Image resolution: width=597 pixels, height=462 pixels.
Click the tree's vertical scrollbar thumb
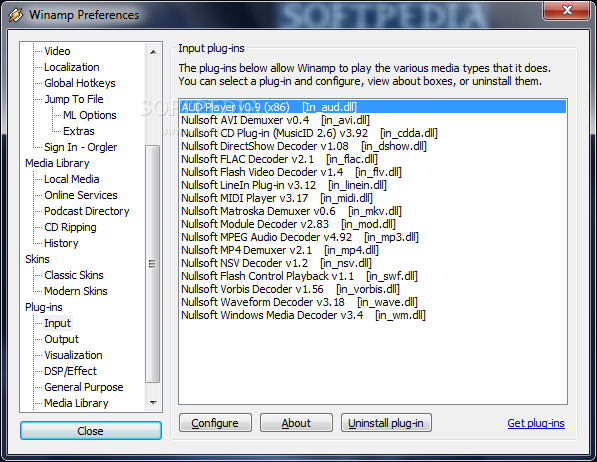point(153,264)
